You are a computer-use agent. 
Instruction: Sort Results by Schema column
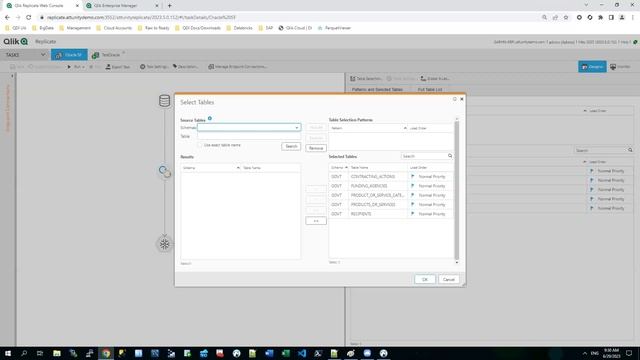pos(210,168)
